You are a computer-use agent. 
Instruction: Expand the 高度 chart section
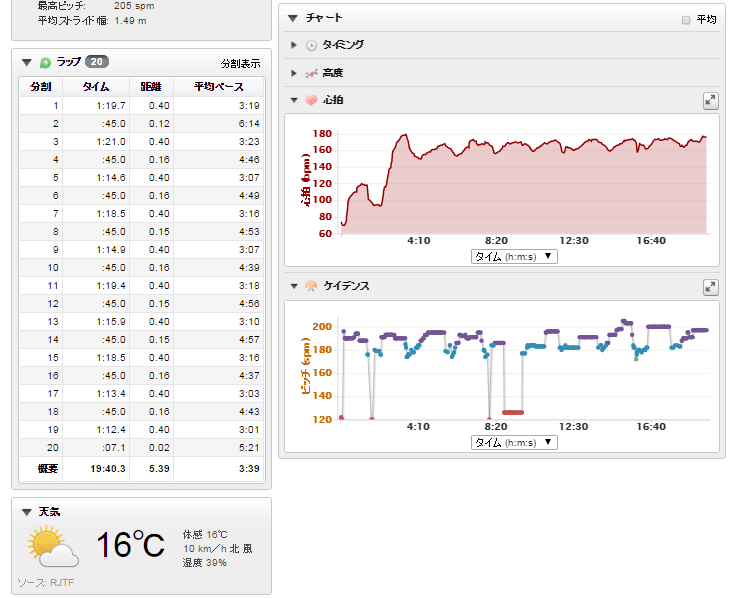[x=294, y=73]
